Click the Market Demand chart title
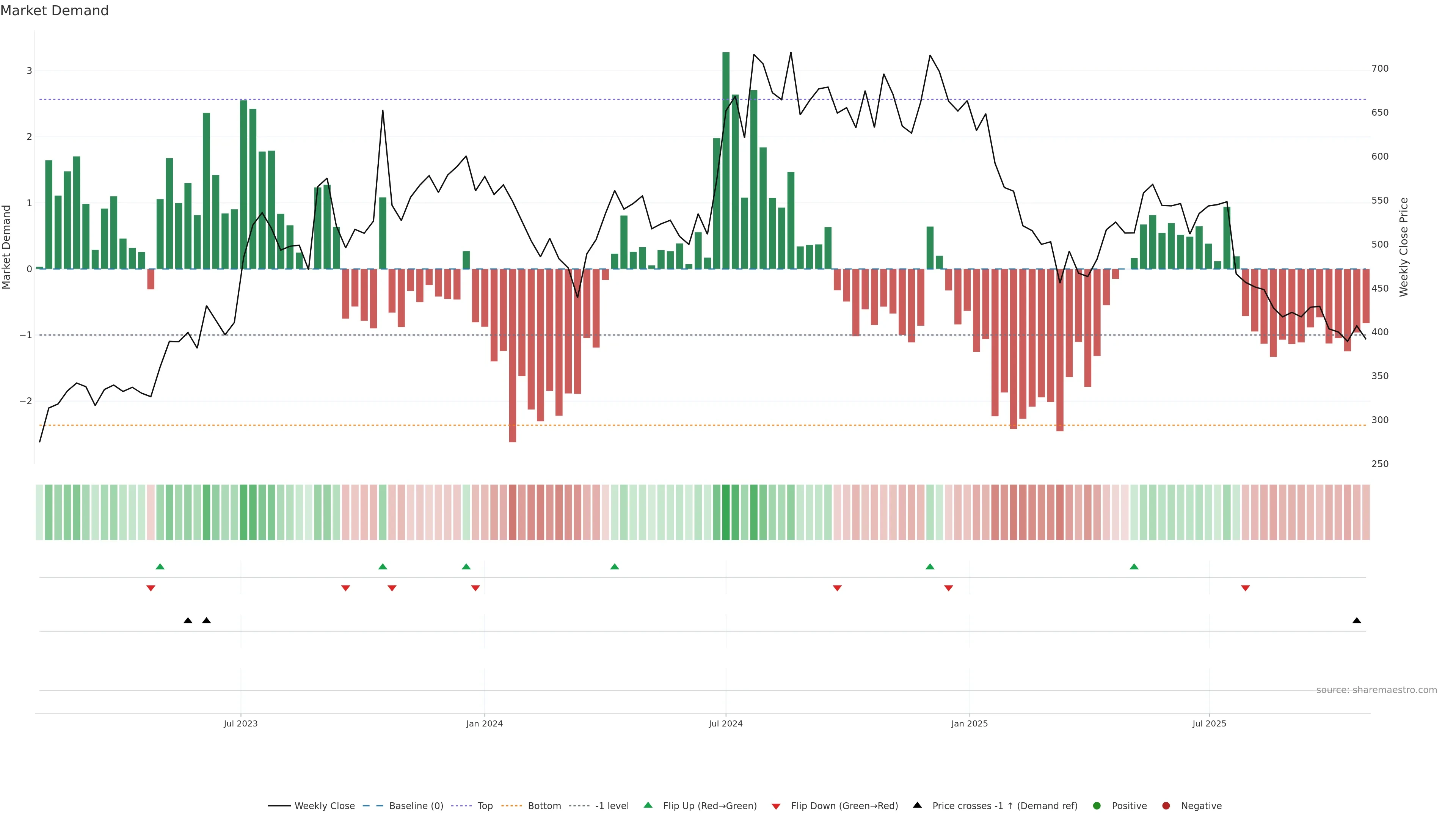The width and height of the screenshot is (1456, 819). (54, 11)
